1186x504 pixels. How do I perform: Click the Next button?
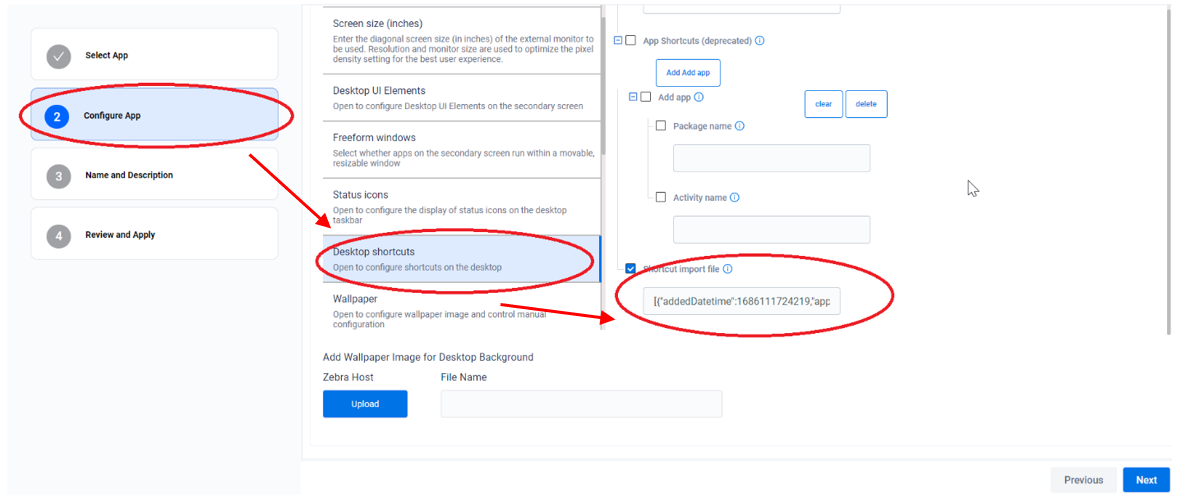pyautogui.click(x=1146, y=480)
